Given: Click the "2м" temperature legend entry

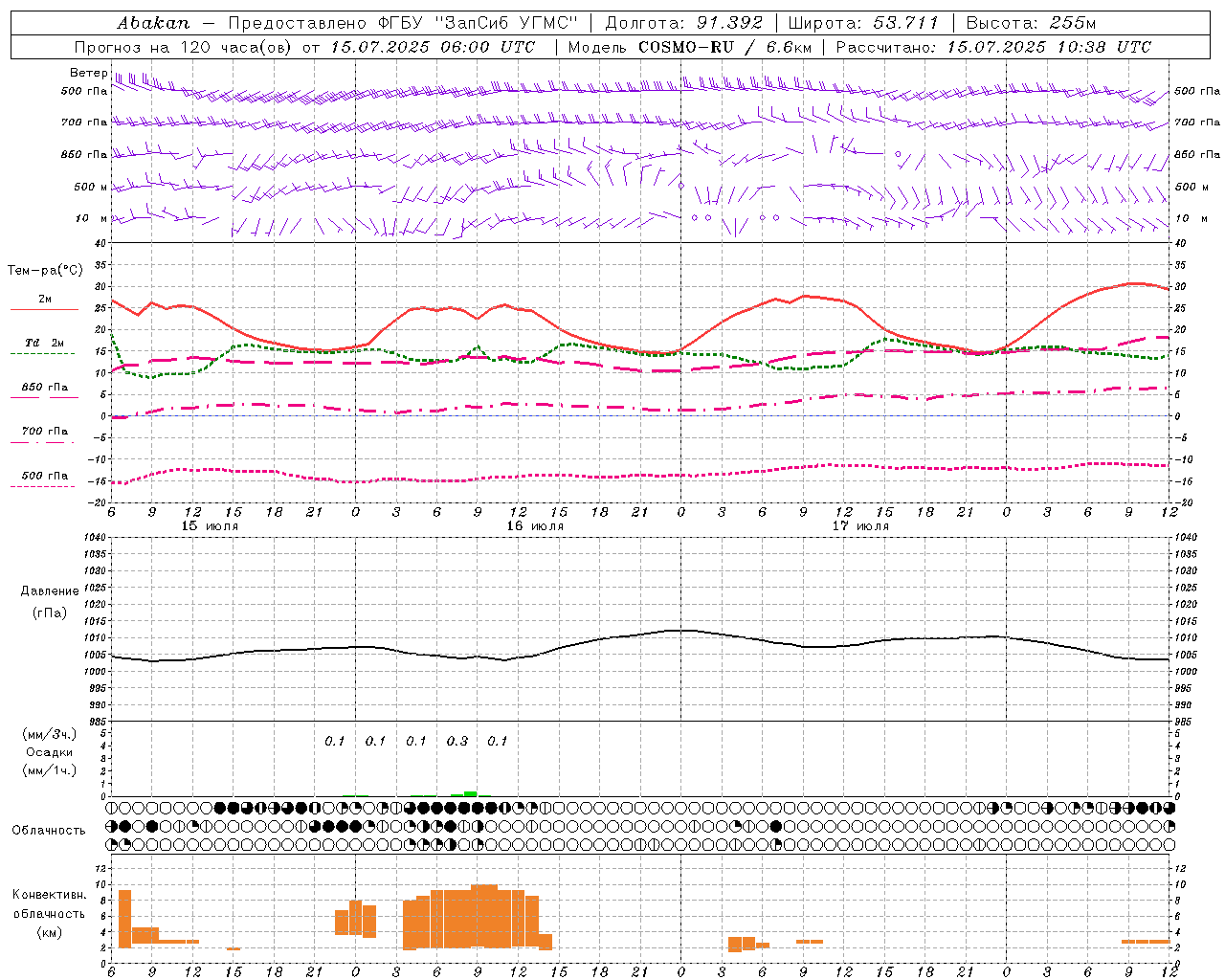Looking at the screenshot, I should tap(45, 300).
